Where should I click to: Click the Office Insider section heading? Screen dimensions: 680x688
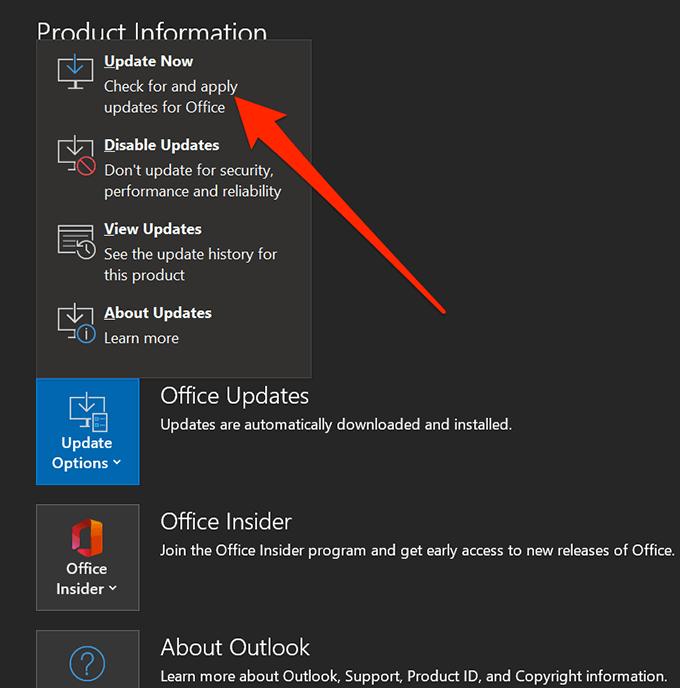(x=226, y=522)
